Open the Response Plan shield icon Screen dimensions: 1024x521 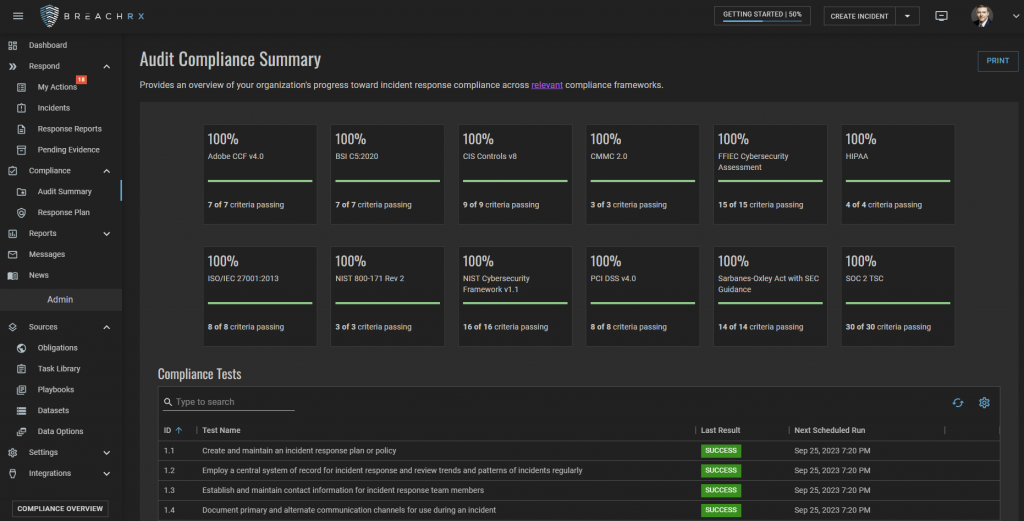[x=22, y=212]
